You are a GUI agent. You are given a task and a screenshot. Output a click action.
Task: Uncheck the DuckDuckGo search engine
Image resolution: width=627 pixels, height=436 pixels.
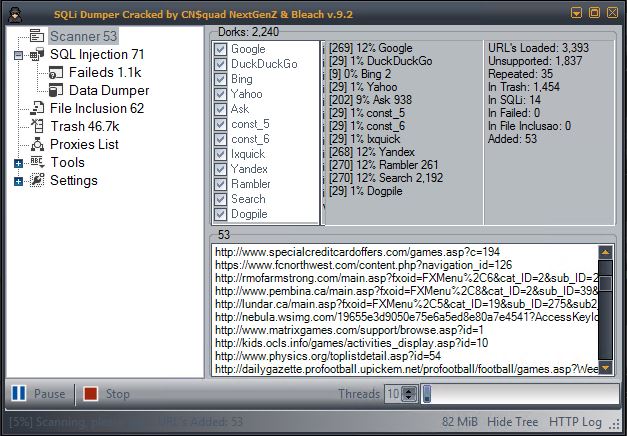[x=220, y=64]
